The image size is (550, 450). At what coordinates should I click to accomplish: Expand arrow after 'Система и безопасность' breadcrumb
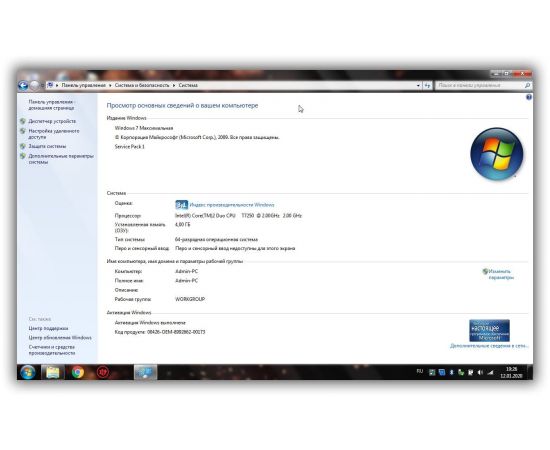click(174, 85)
